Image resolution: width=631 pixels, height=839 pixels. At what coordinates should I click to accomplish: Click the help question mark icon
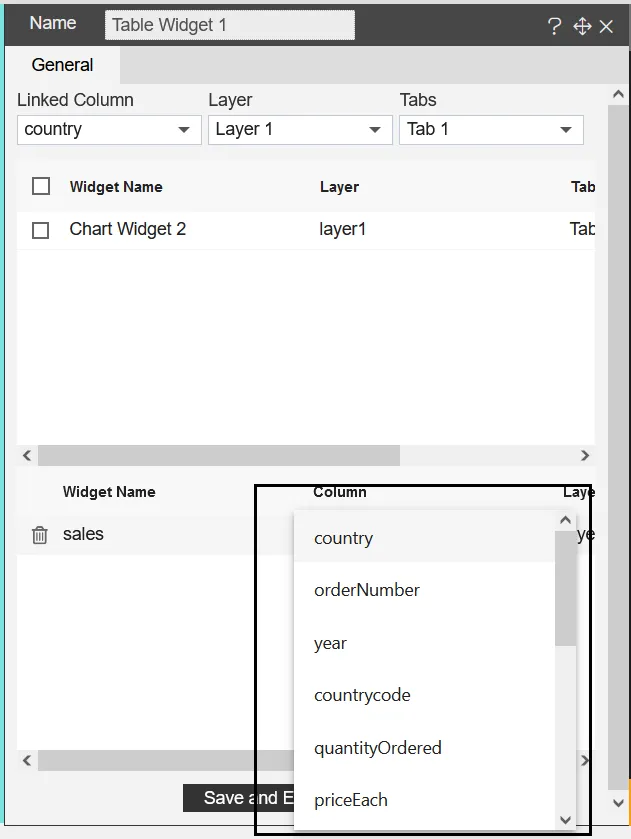[x=555, y=27]
